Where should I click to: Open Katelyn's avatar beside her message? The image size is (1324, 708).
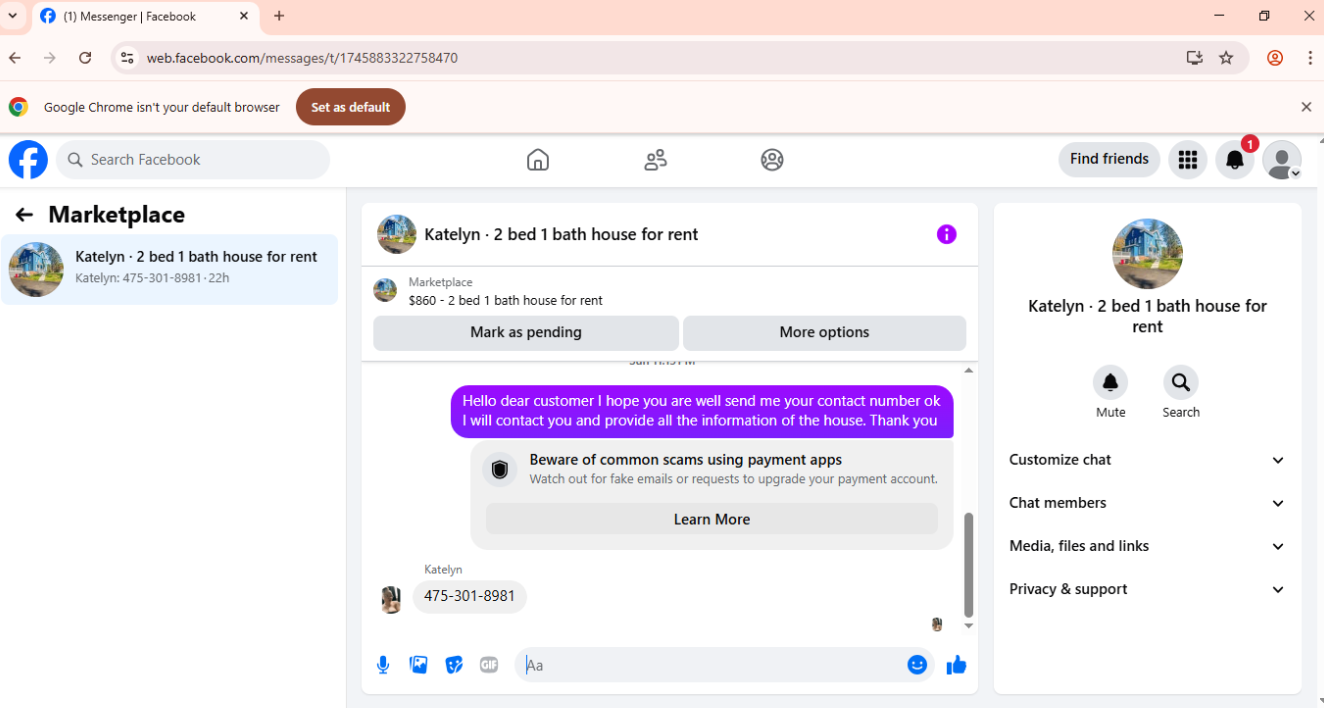coord(391,600)
